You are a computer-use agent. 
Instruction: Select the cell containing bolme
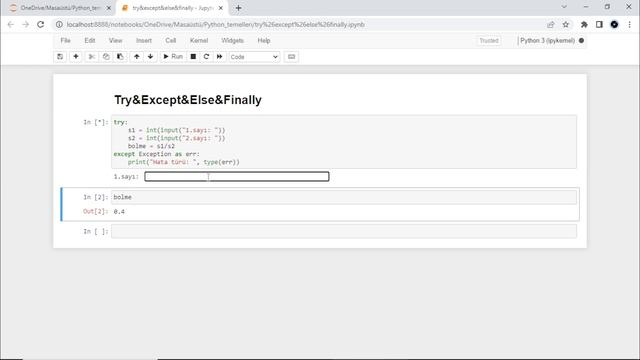point(344,197)
